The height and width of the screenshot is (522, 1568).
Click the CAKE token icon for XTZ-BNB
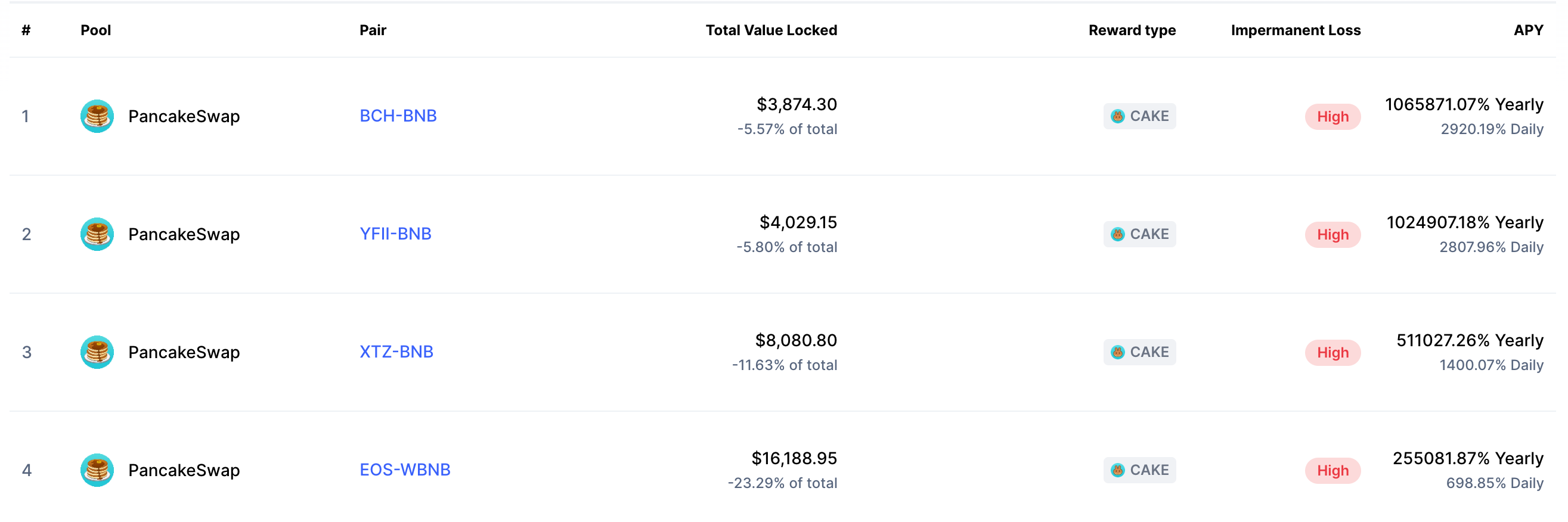1117,352
